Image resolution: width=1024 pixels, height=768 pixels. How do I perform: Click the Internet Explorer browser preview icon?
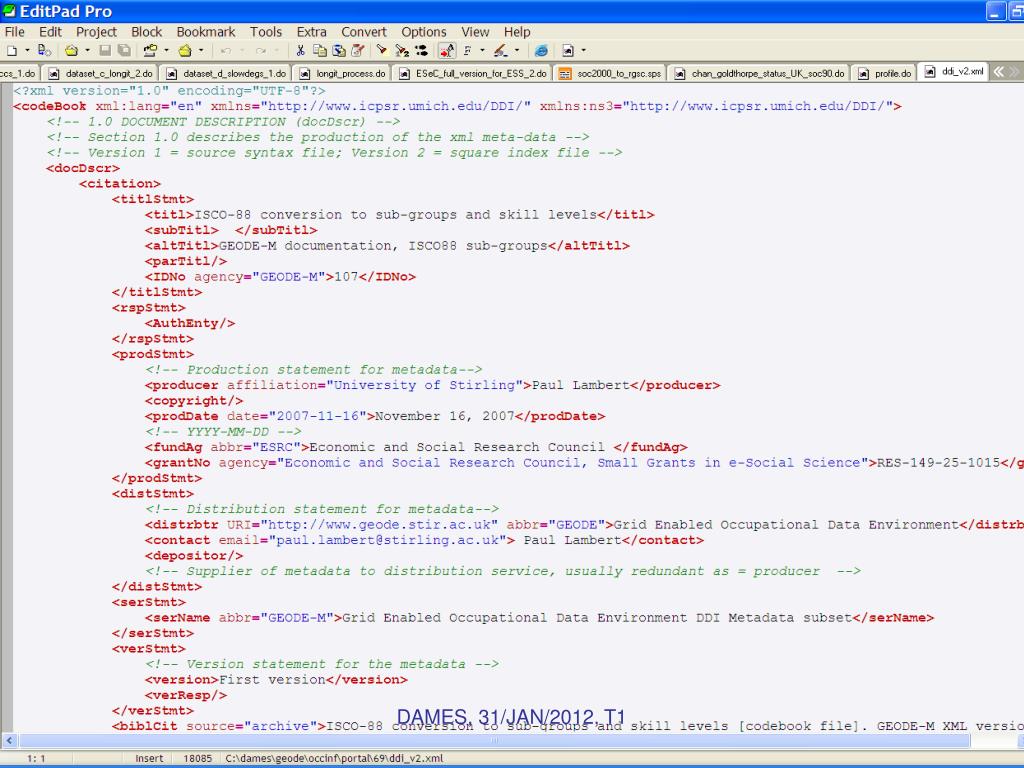coord(541,50)
